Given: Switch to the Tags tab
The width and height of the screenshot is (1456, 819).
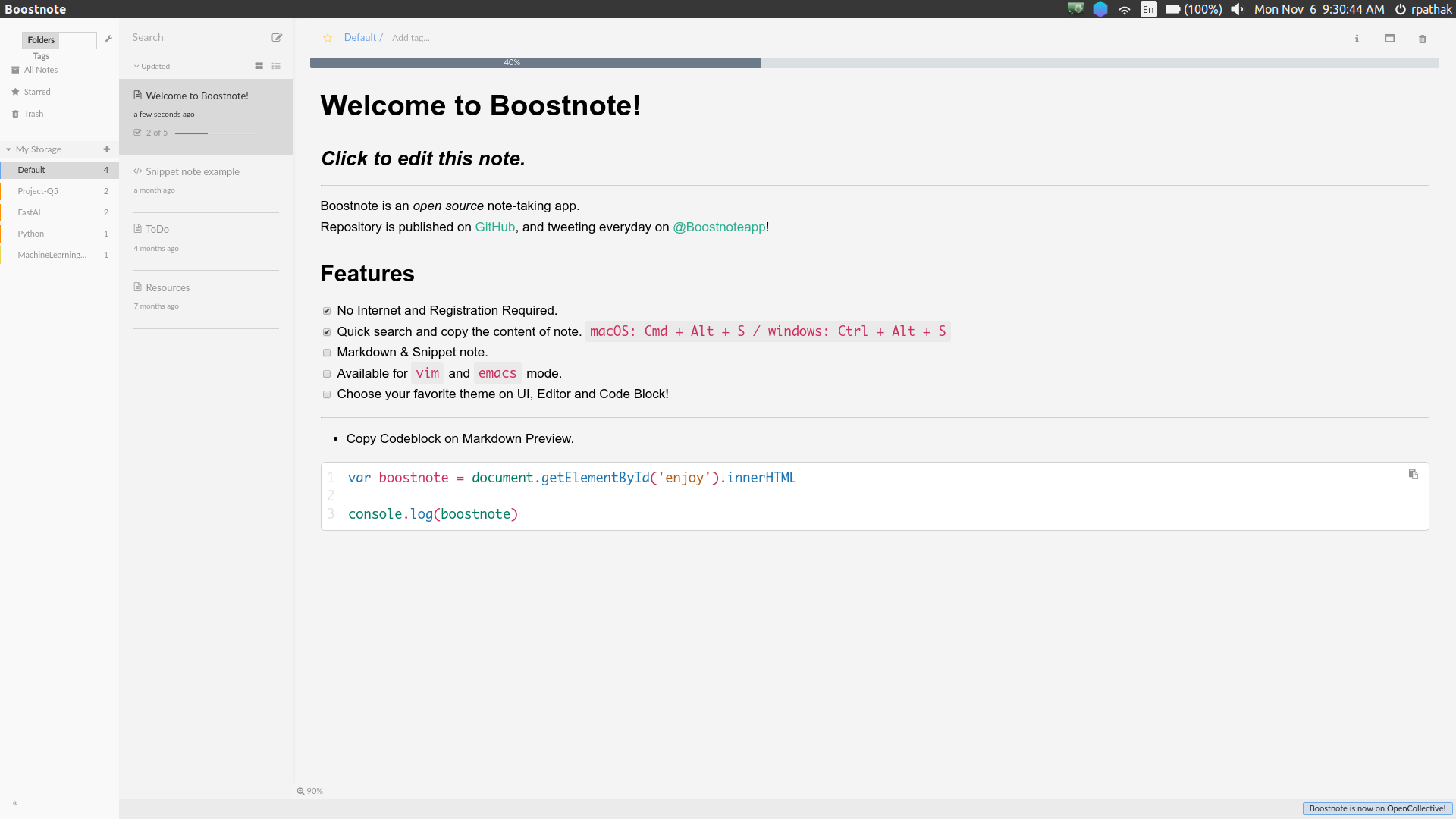Looking at the screenshot, I should (x=40, y=55).
